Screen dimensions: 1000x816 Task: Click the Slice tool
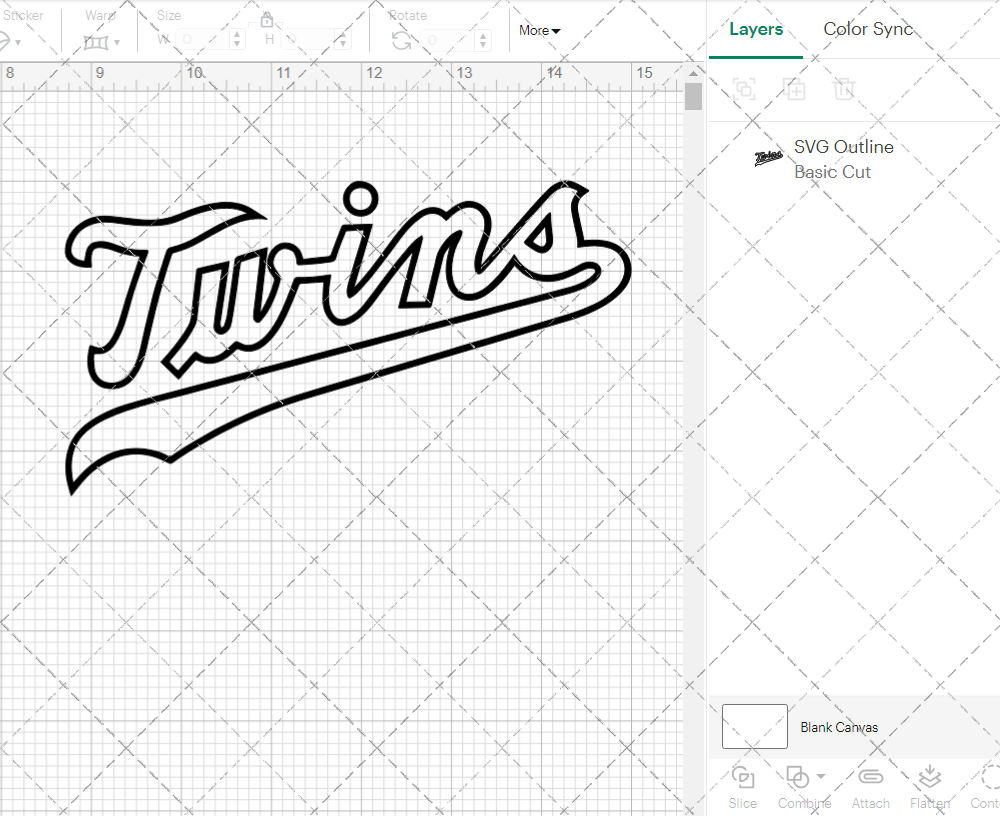click(743, 787)
